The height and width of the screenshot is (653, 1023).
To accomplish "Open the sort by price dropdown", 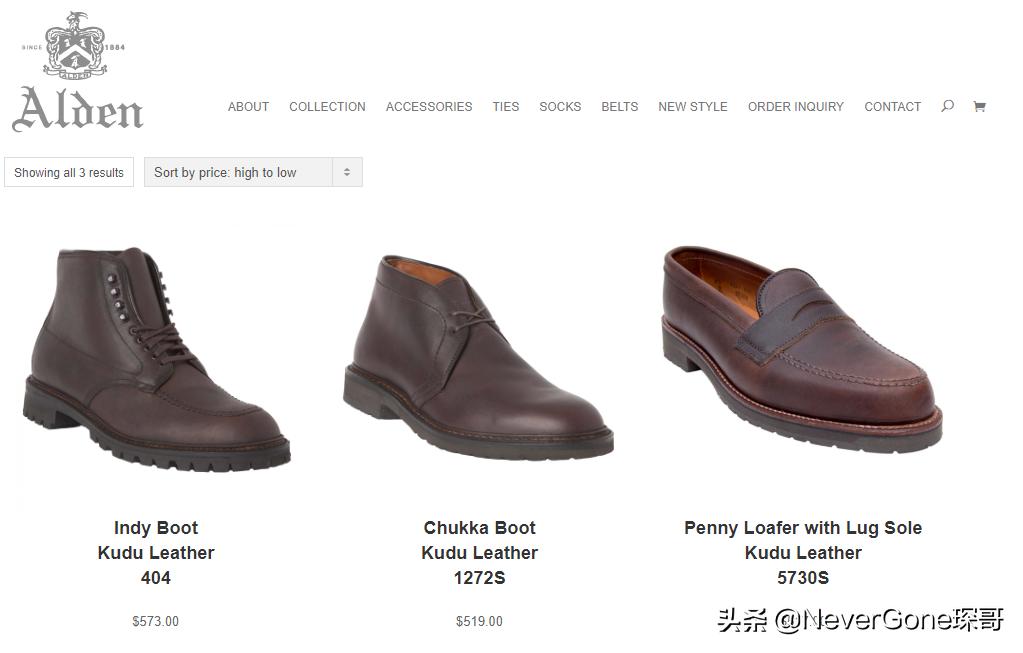I will click(253, 172).
